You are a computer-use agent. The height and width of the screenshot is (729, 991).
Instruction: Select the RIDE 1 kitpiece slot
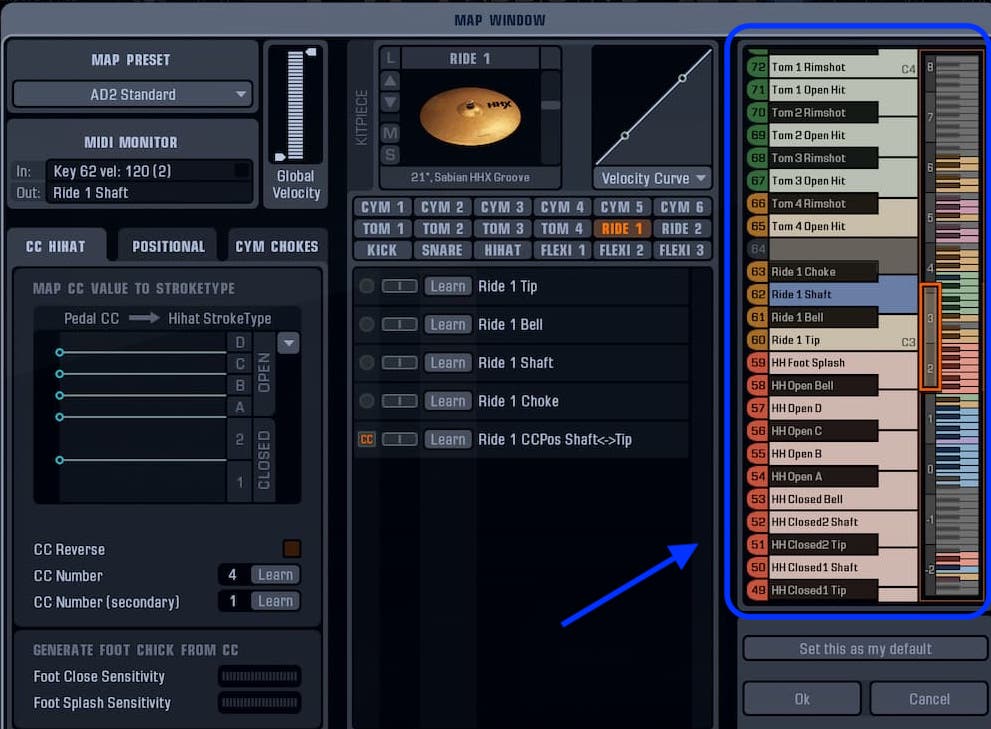coord(622,229)
